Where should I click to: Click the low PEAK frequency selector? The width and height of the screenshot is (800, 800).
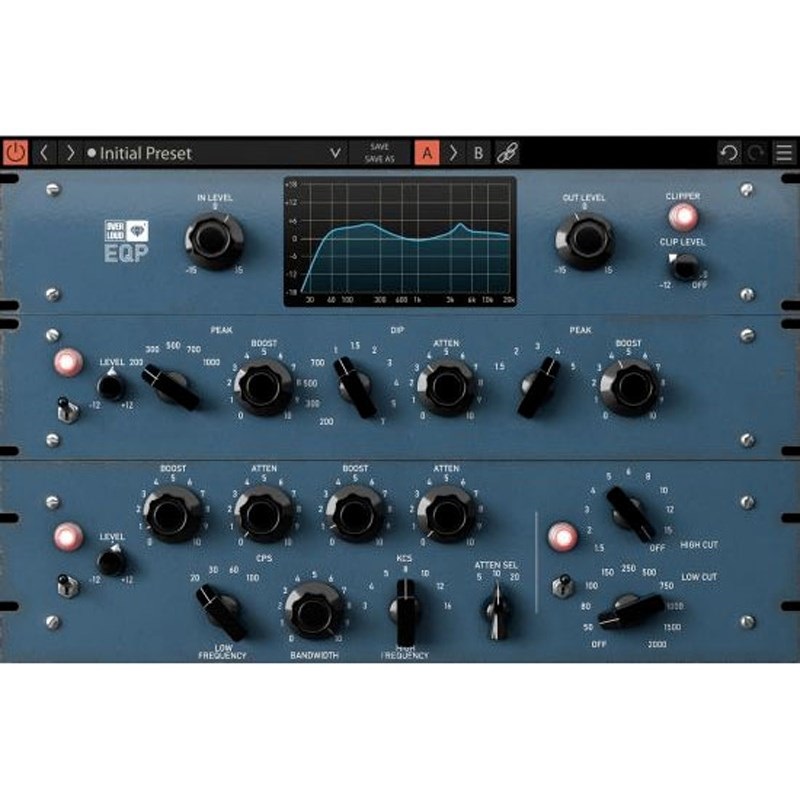pos(171,388)
